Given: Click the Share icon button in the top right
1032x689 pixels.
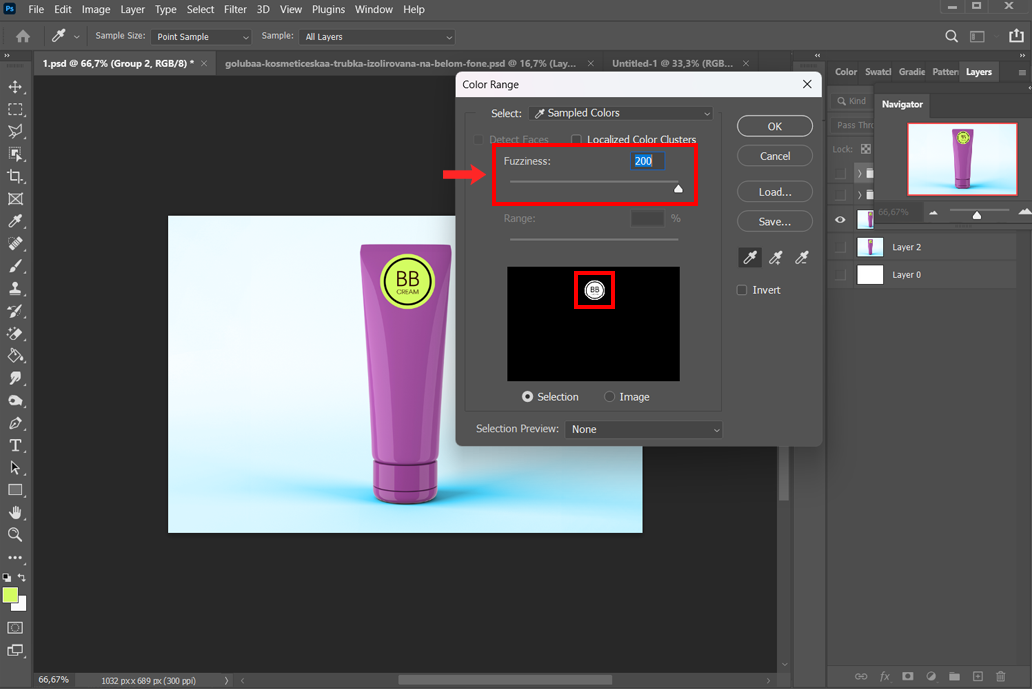Looking at the screenshot, I should point(1017,36).
